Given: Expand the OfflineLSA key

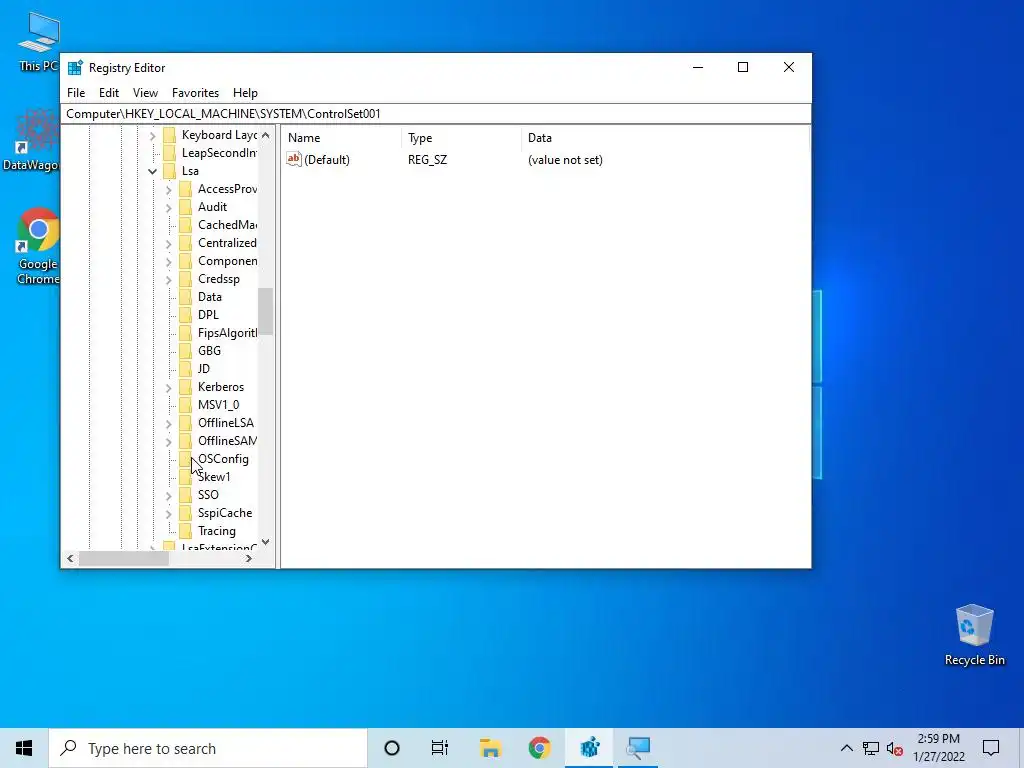Looking at the screenshot, I should coord(168,423).
